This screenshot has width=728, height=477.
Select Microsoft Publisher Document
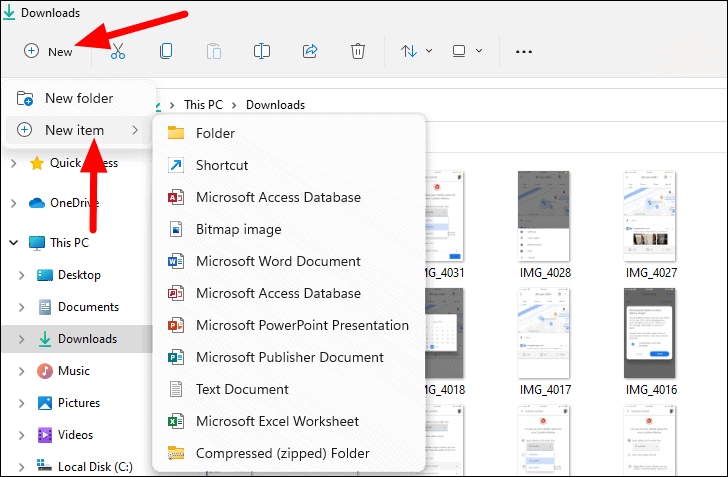(x=288, y=358)
